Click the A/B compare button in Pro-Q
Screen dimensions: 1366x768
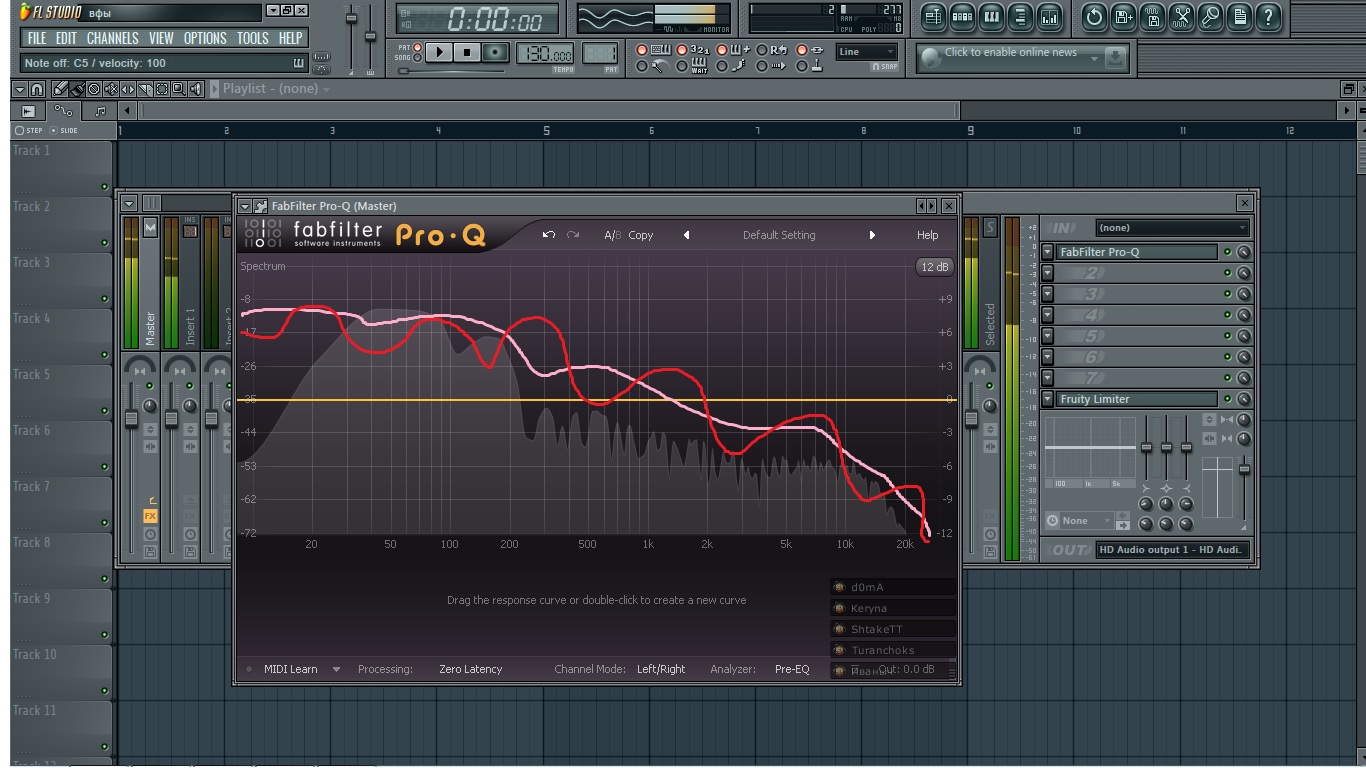click(612, 235)
